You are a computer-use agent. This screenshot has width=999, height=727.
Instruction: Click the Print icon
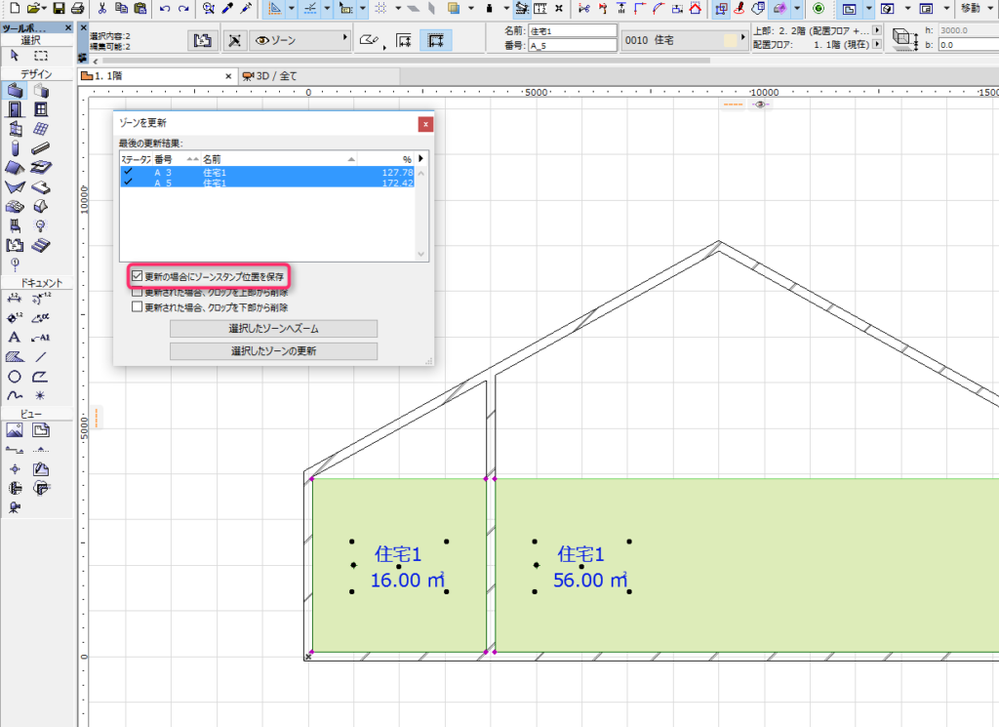78,8
